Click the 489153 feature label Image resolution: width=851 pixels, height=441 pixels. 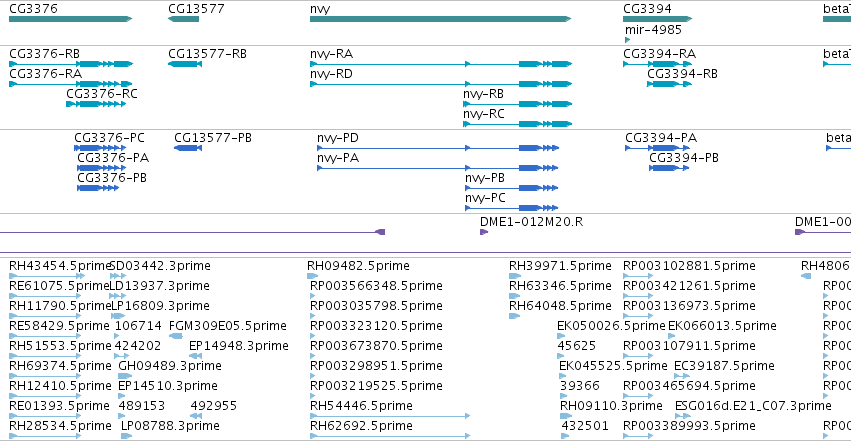(x=142, y=406)
